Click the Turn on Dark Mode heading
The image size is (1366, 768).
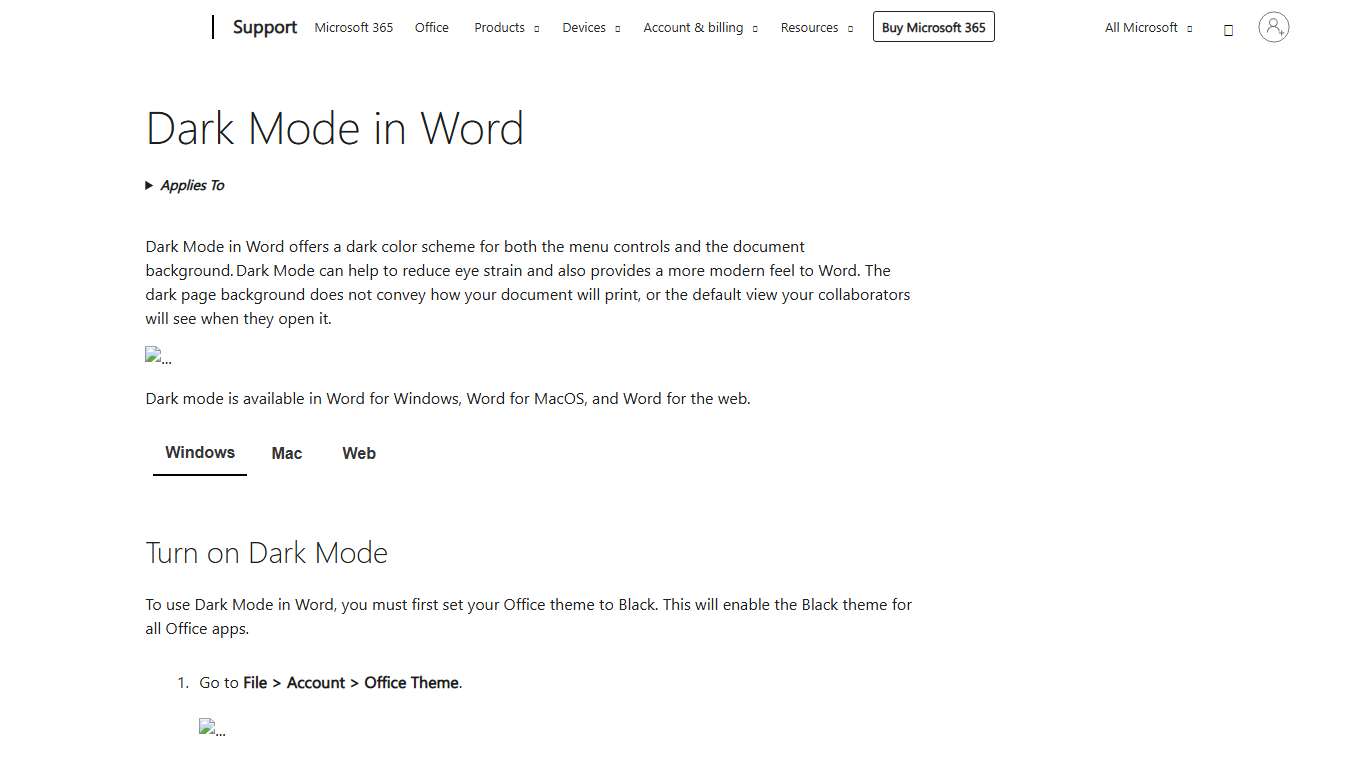(266, 552)
